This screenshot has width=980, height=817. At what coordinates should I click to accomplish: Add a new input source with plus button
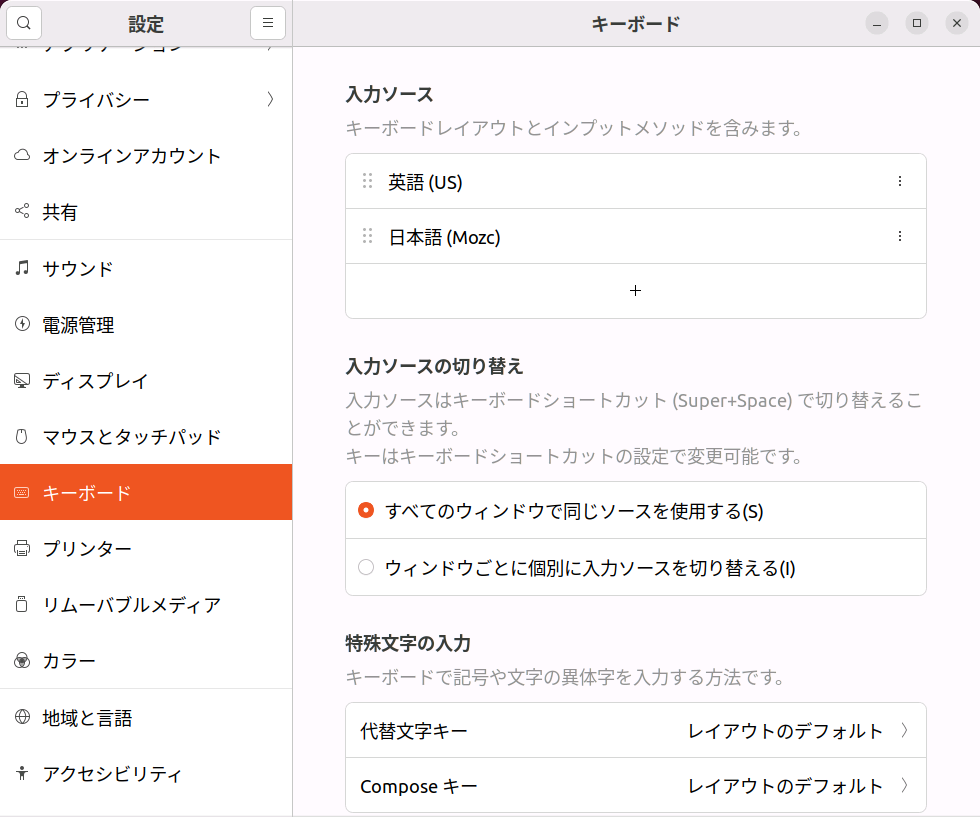pos(636,291)
